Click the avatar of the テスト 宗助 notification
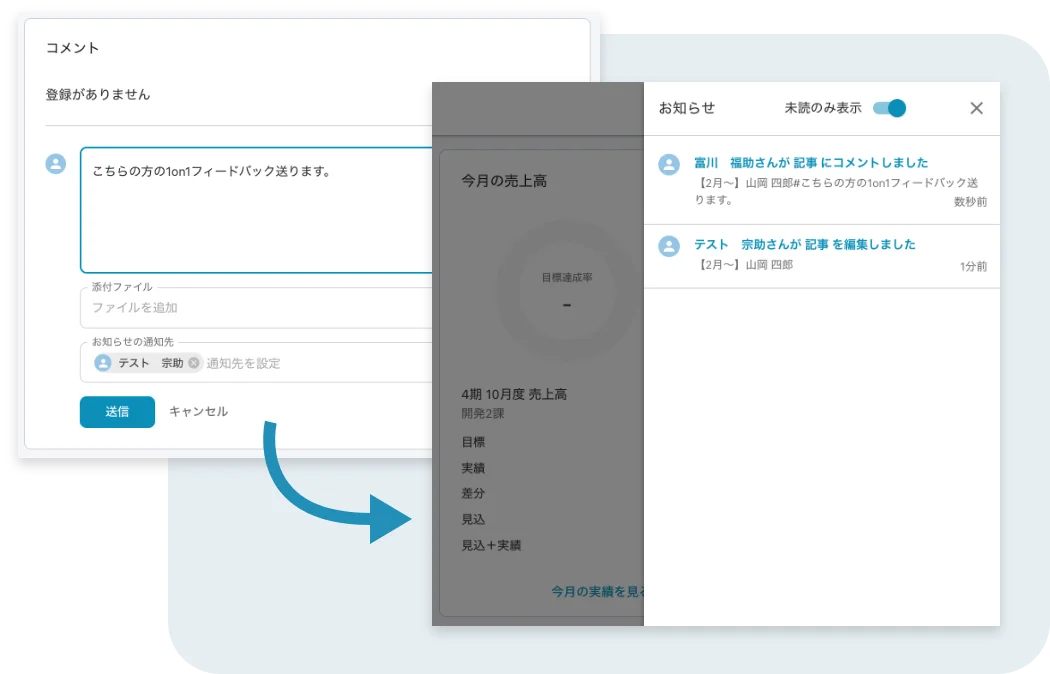1050x674 pixels. pyautogui.click(x=669, y=246)
